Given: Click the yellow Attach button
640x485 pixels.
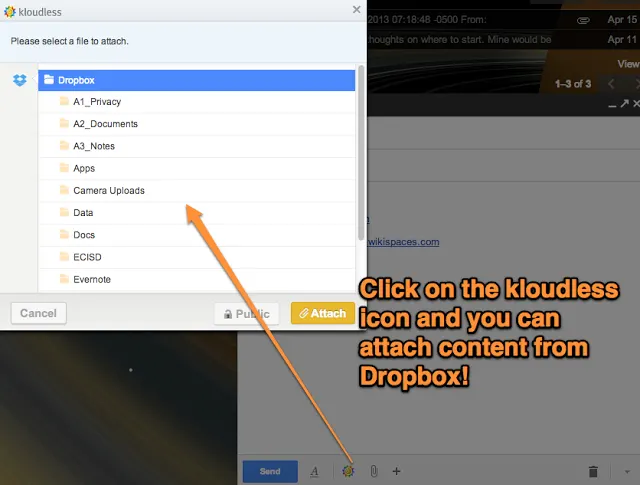Looking at the screenshot, I should (323, 313).
